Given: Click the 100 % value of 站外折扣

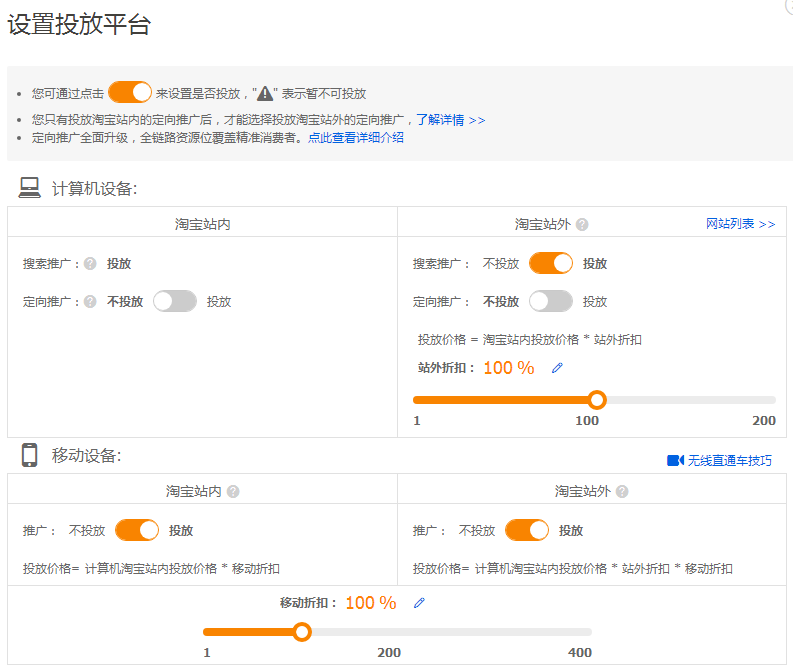Looking at the screenshot, I should pos(509,368).
